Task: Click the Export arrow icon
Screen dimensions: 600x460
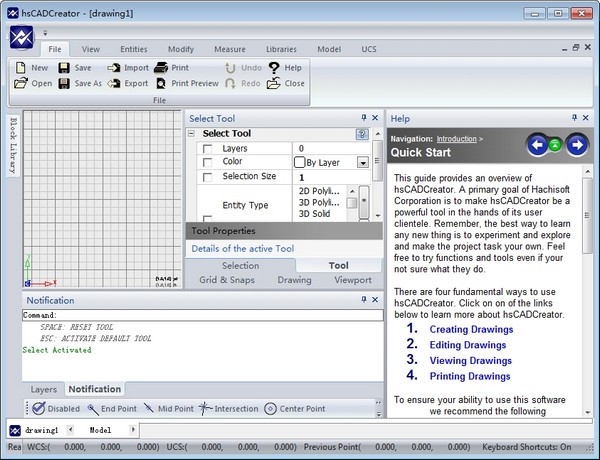Action: coord(113,84)
